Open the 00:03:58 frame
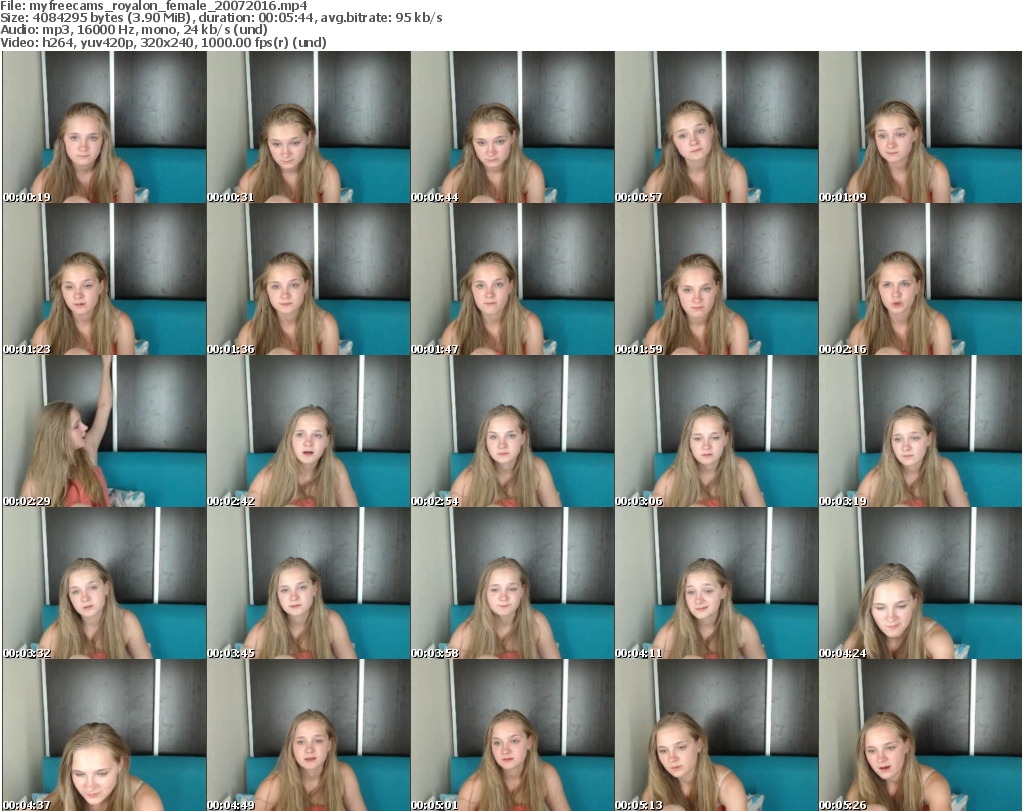1024x811 pixels. 512,583
